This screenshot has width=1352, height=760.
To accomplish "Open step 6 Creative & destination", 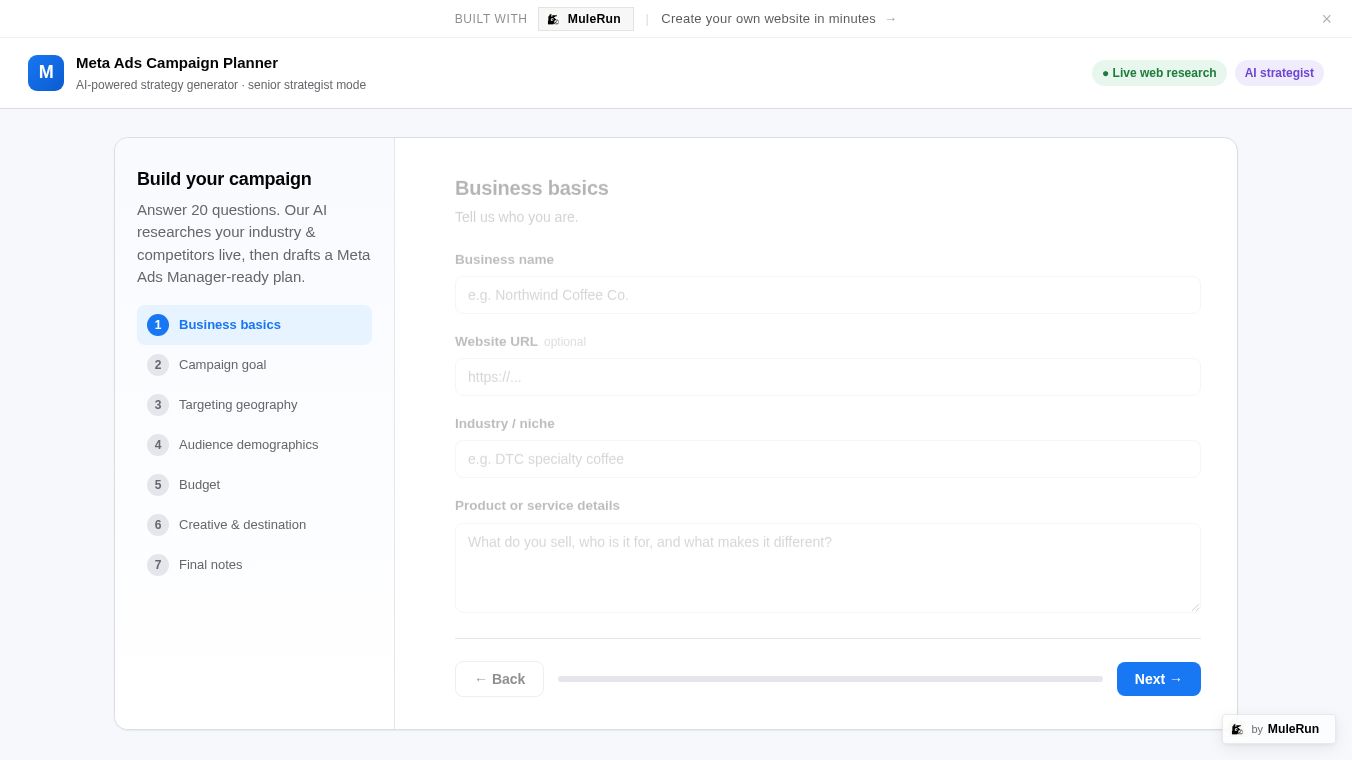I will coord(254,525).
